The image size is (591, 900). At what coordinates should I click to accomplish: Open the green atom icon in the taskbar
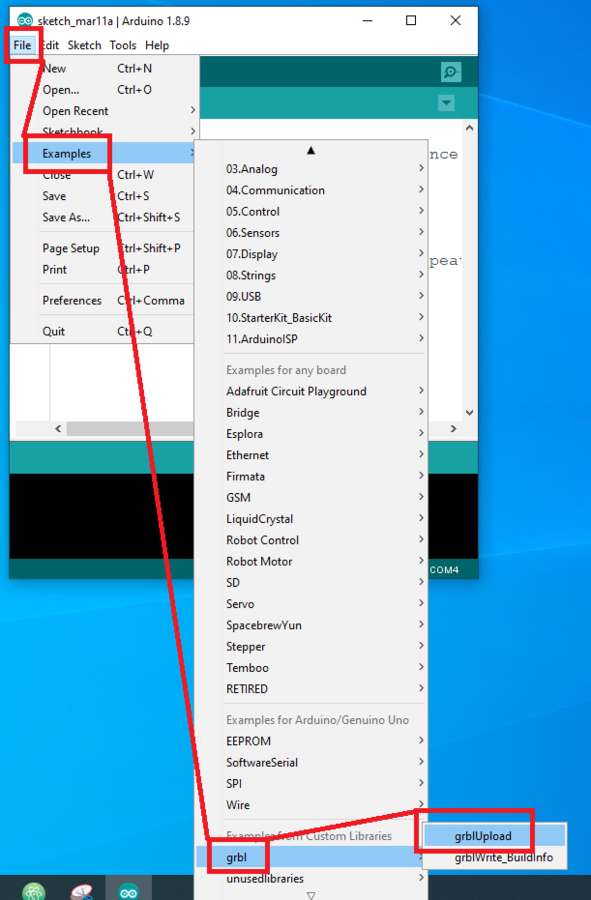pyautogui.click(x=33, y=891)
